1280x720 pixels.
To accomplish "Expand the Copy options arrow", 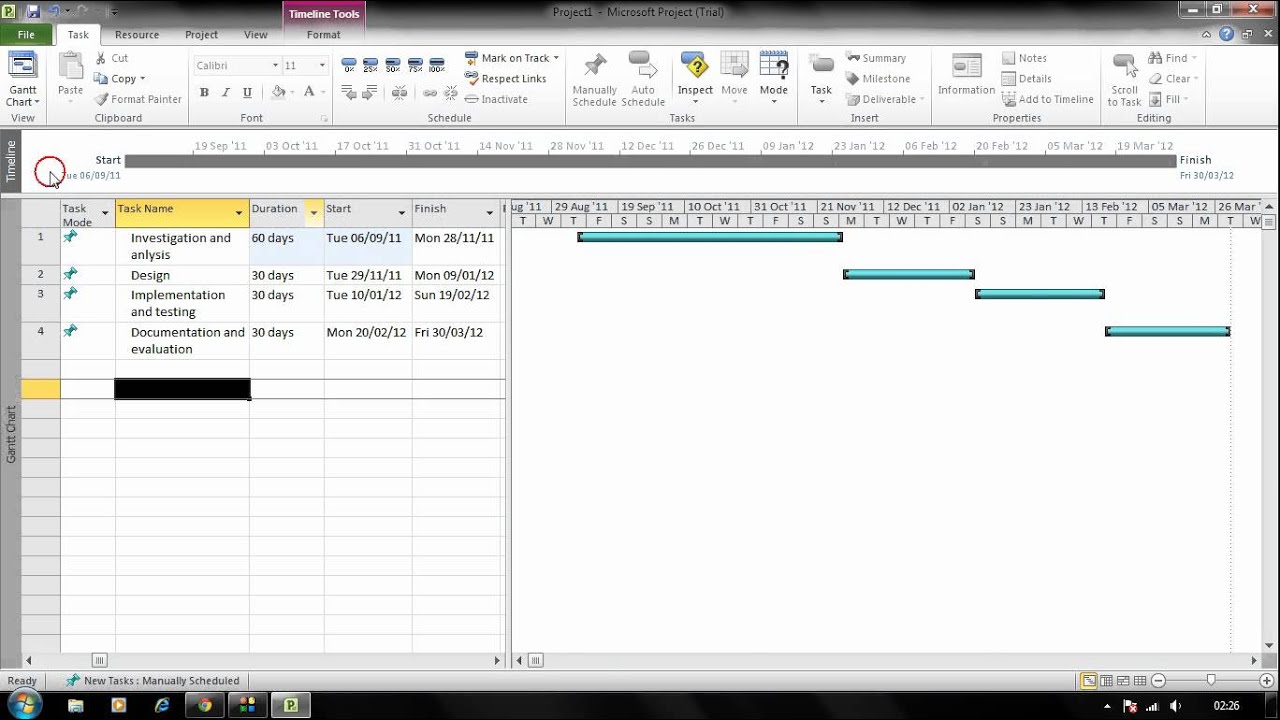I will point(142,79).
